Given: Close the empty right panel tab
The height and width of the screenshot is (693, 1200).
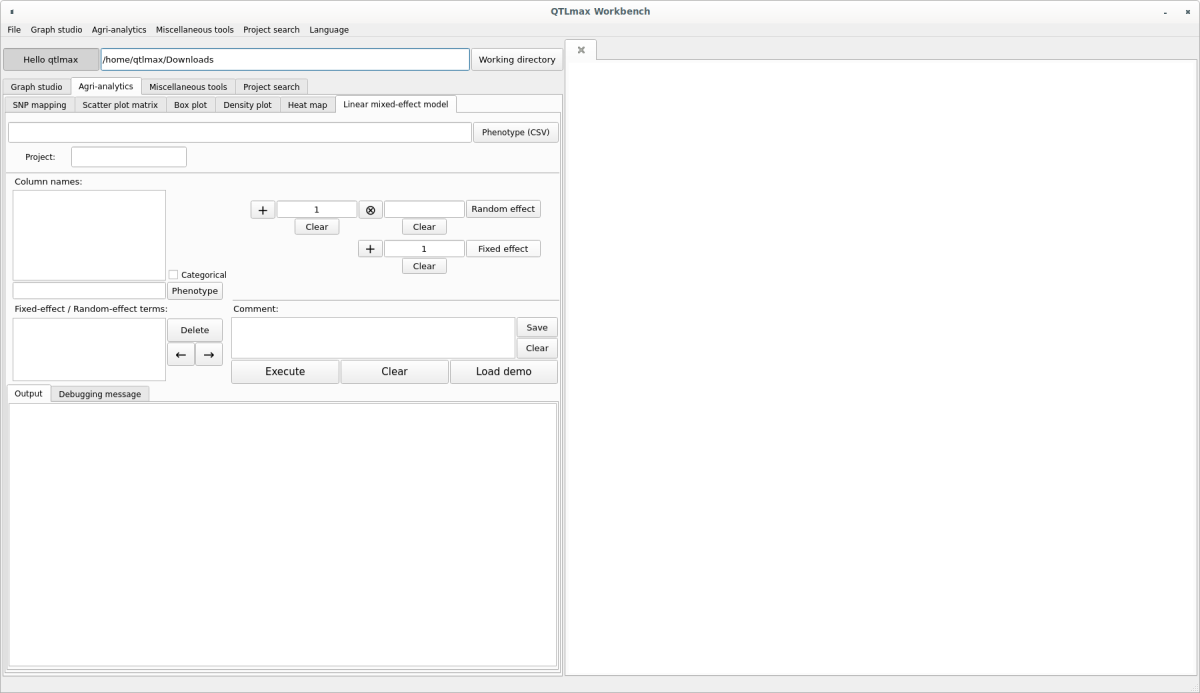Looking at the screenshot, I should pos(581,50).
